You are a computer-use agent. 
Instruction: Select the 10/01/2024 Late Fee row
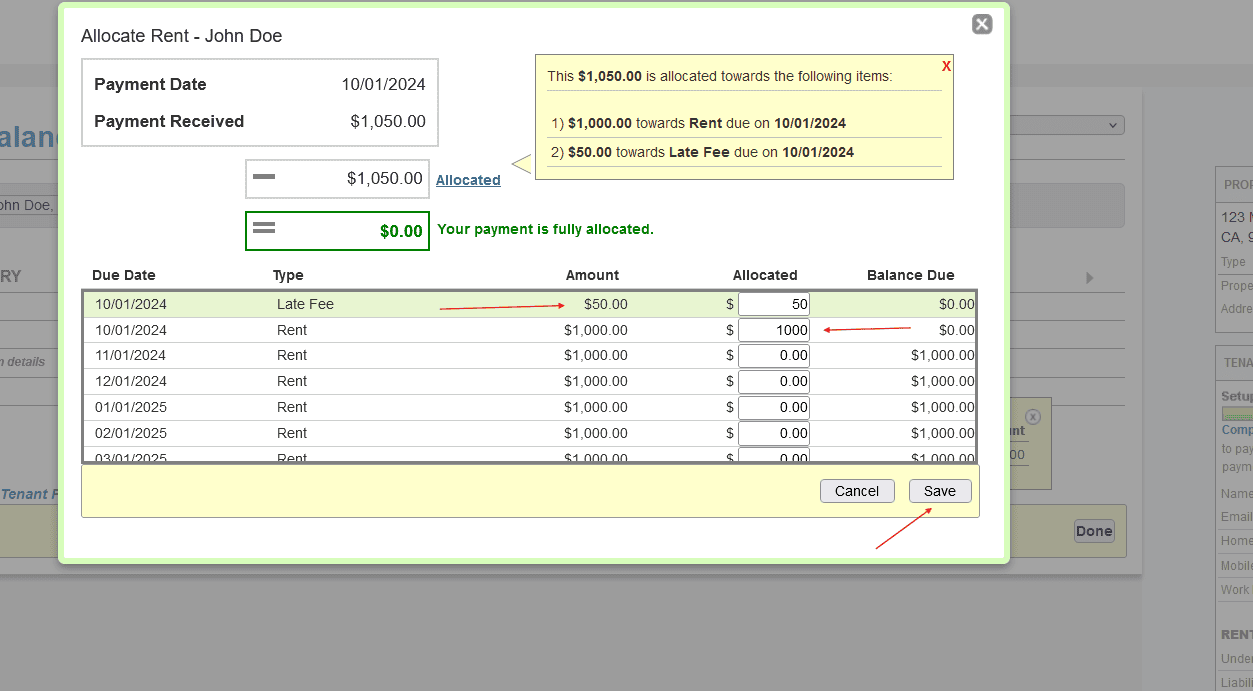pos(400,304)
